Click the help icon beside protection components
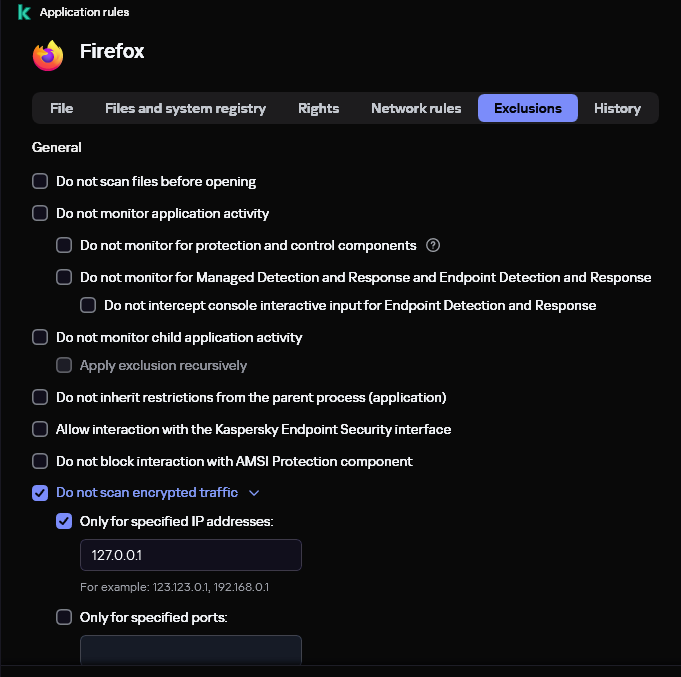 click(433, 245)
